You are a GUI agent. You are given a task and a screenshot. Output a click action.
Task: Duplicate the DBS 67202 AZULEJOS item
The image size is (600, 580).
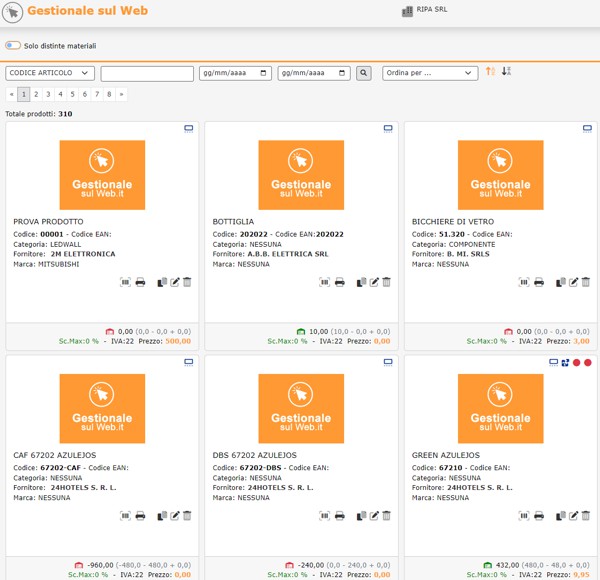(x=361, y=516)
